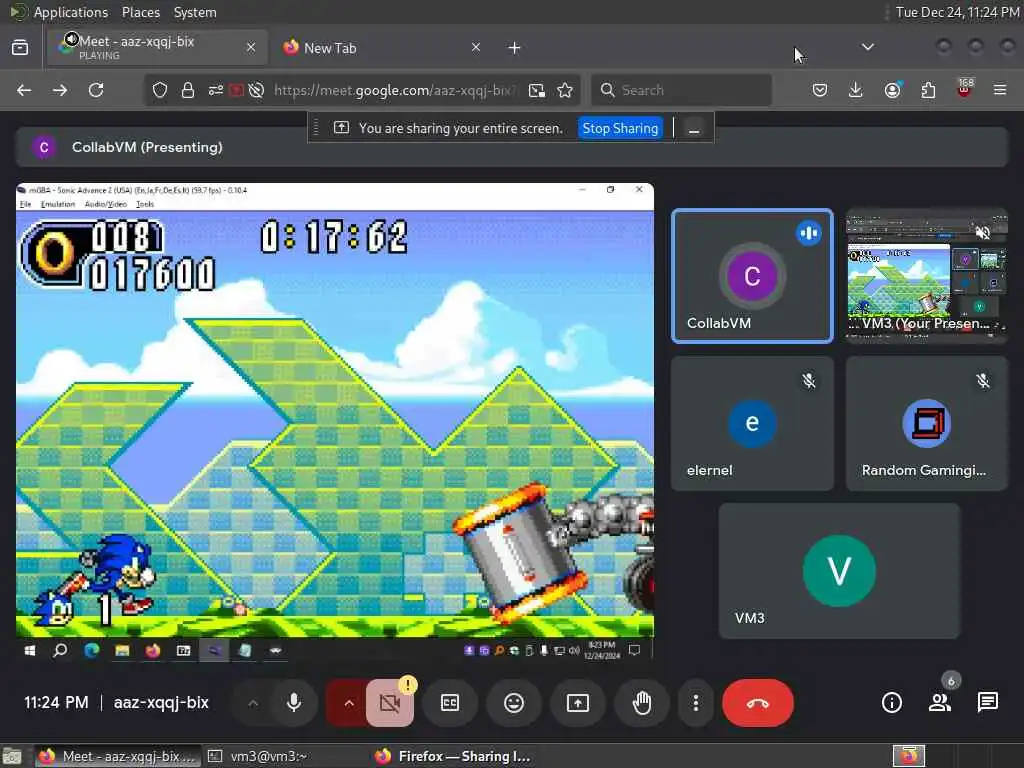This screenshot has height=768, width=1024.
Task: Close the New Tab tab
Action: 475,47
